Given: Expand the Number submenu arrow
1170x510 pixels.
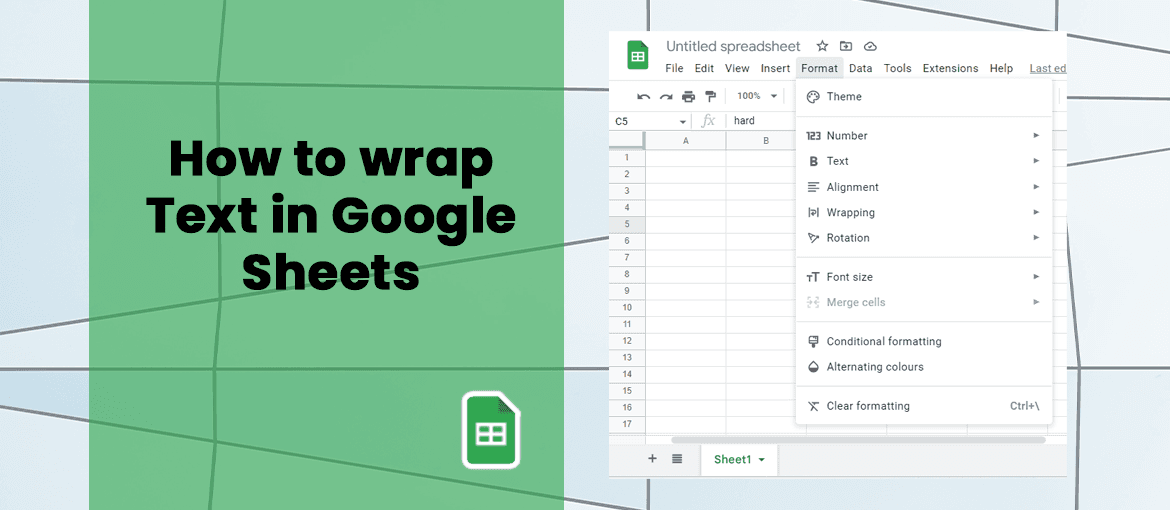Looking at the screenshot, I should coord(1036,136).
